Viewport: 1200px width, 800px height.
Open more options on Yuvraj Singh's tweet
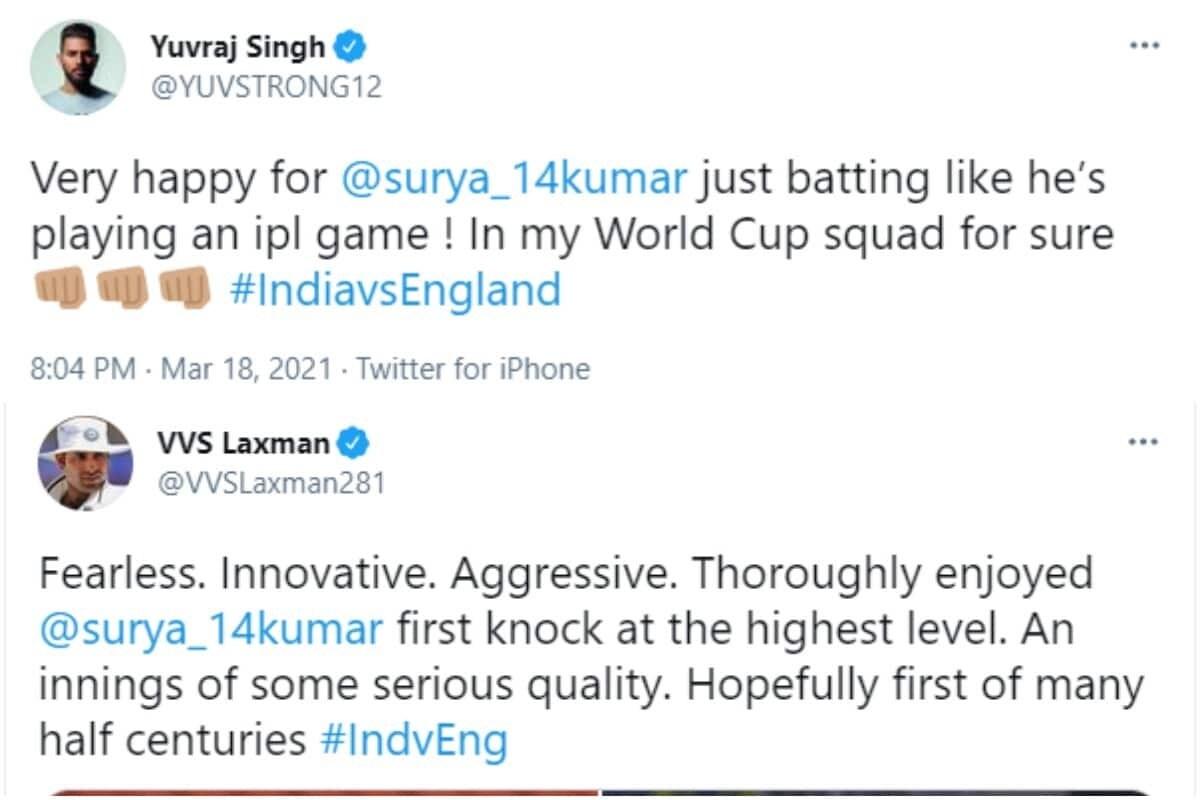[x=1143, y=46]
